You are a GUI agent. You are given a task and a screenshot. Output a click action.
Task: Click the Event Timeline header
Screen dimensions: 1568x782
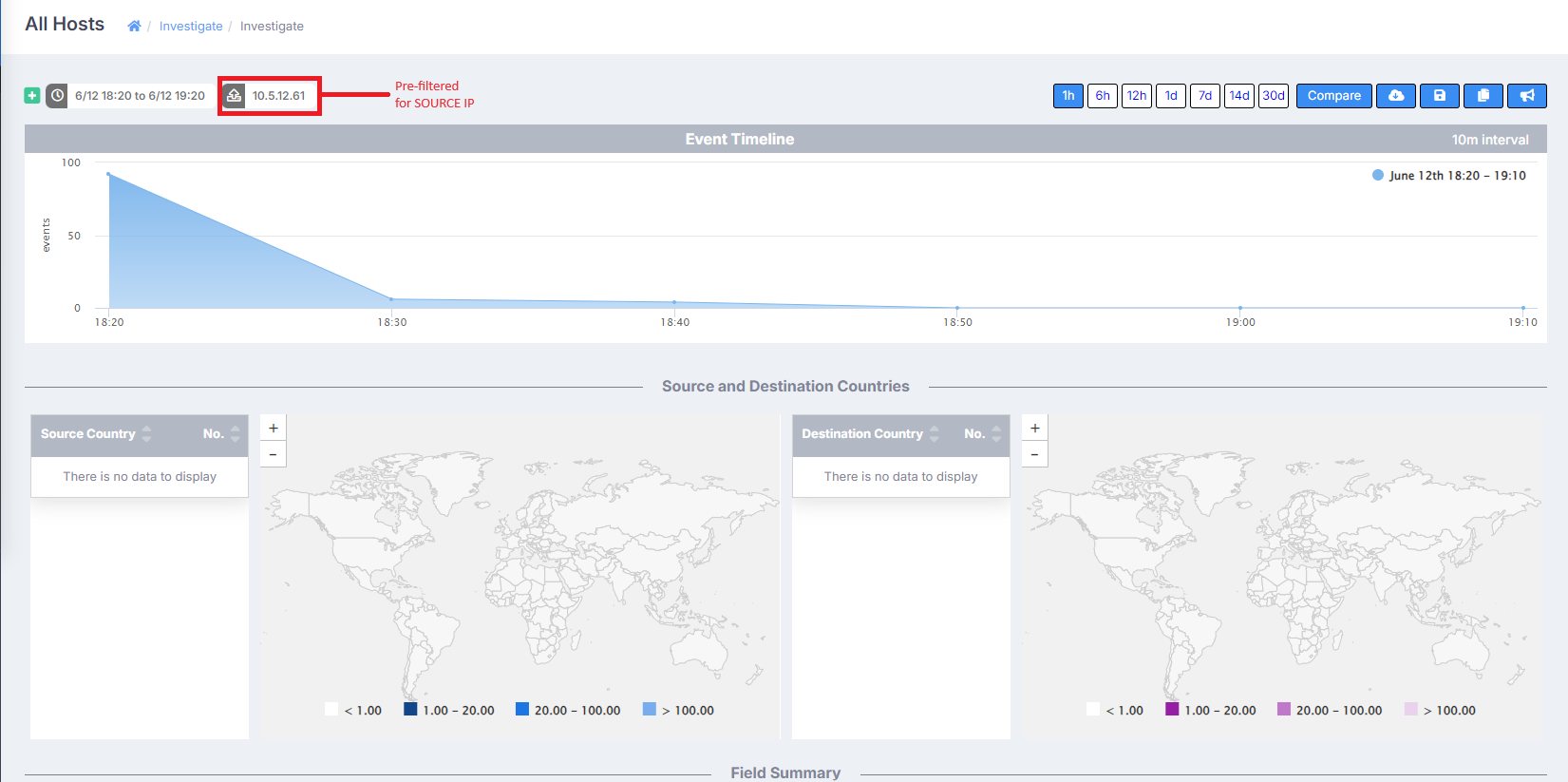[740, 139]
